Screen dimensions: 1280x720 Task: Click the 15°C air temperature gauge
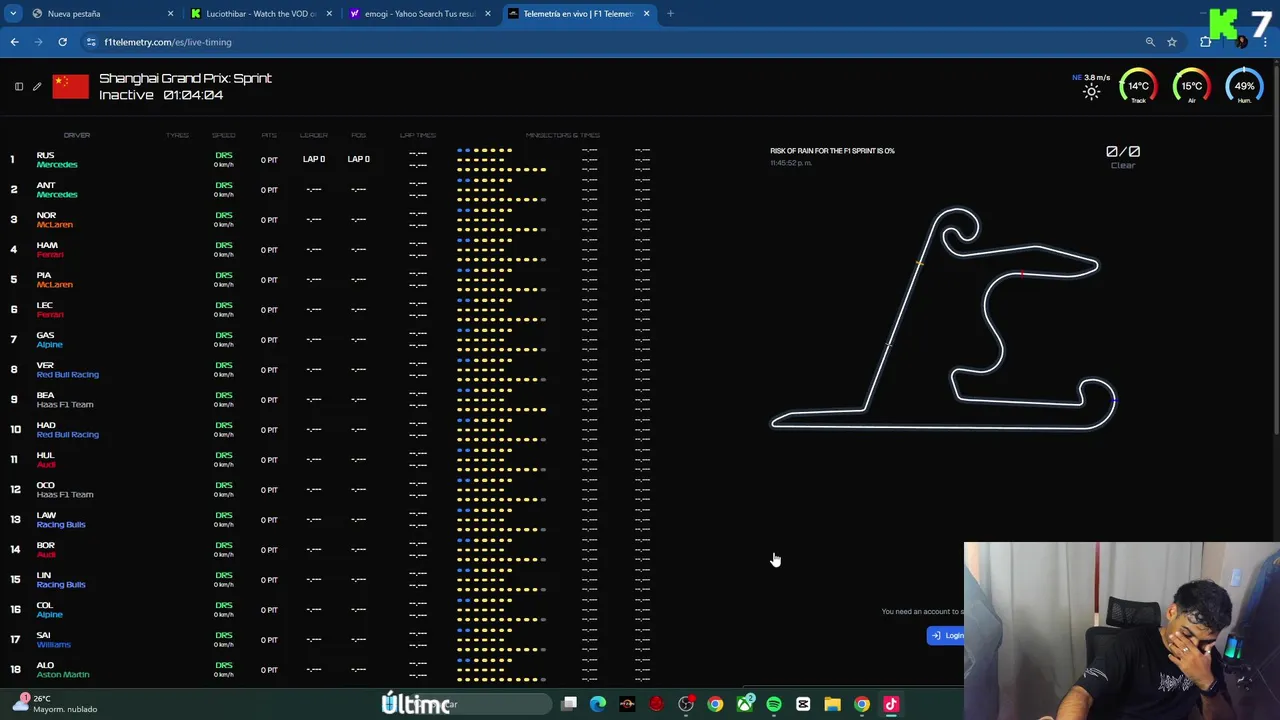tap(1192, 86)
